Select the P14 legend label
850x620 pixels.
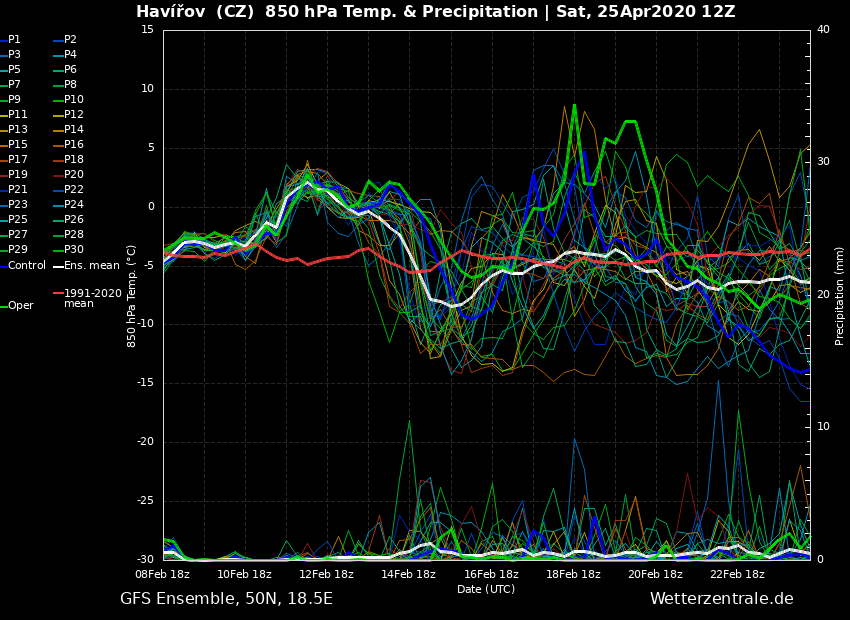coord(73,130)
